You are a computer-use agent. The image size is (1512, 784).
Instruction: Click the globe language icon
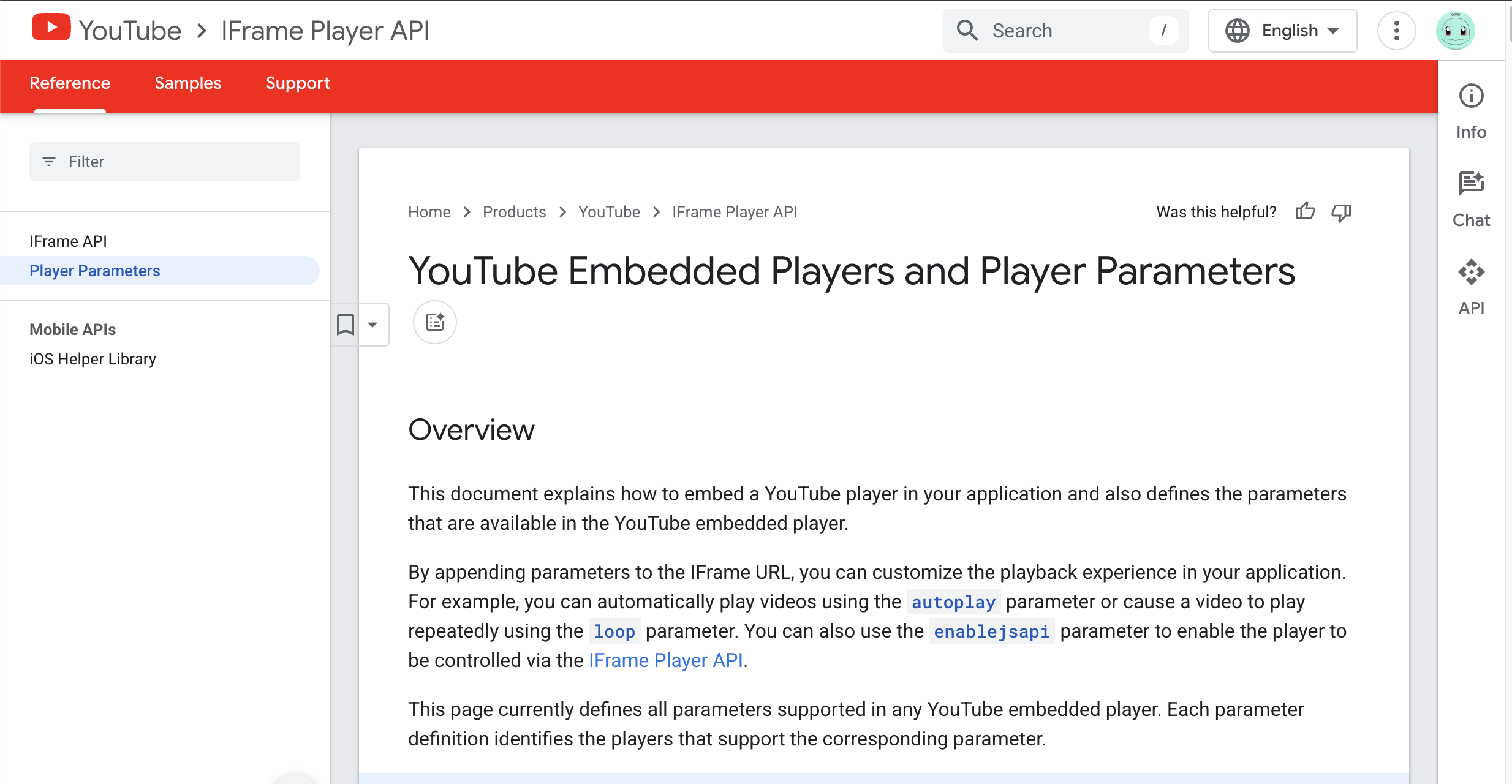click(x=1237, y=31)
